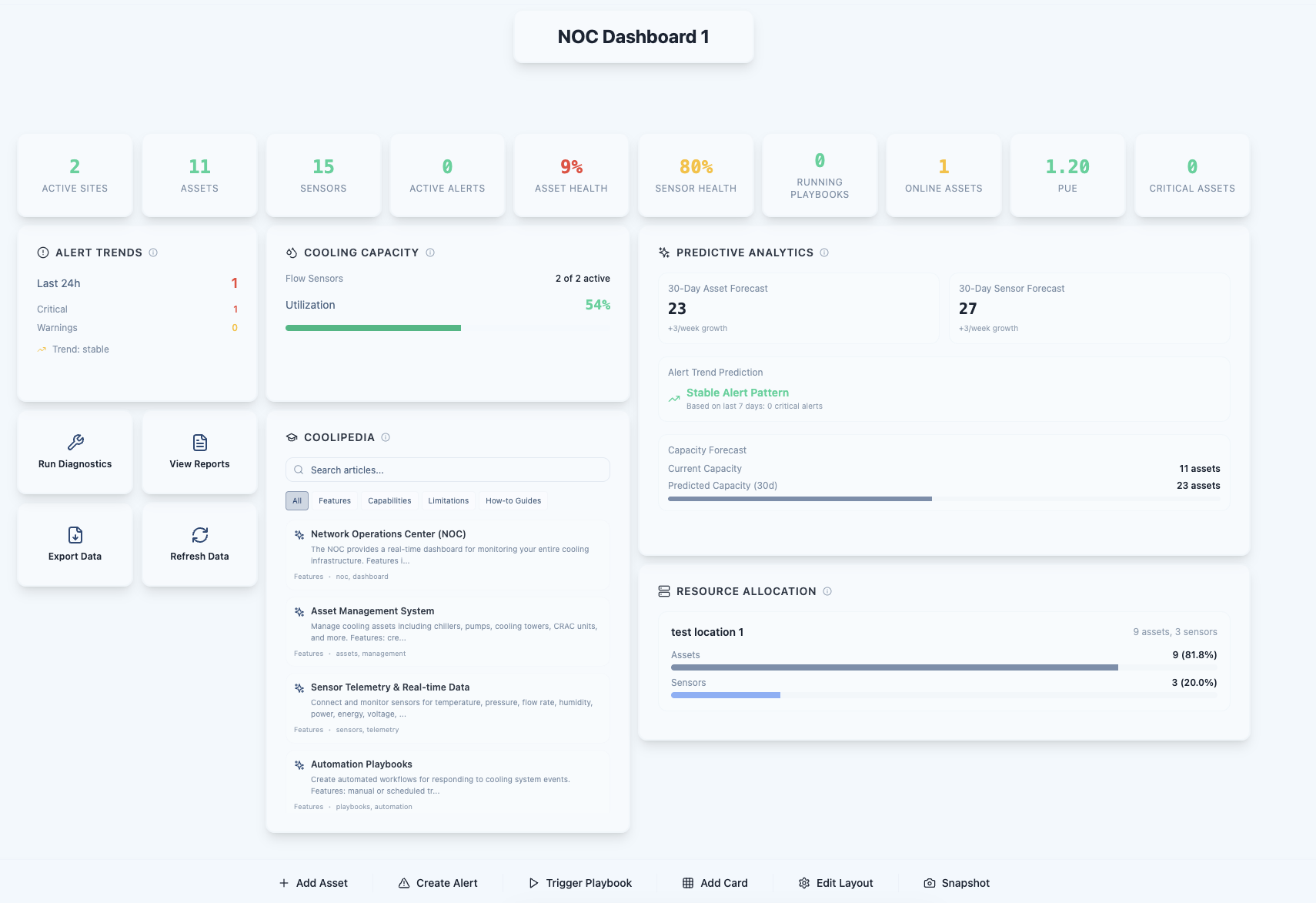Select the All filter in Coolipedia
This screenshot has width=1316, height=903.
297,500
